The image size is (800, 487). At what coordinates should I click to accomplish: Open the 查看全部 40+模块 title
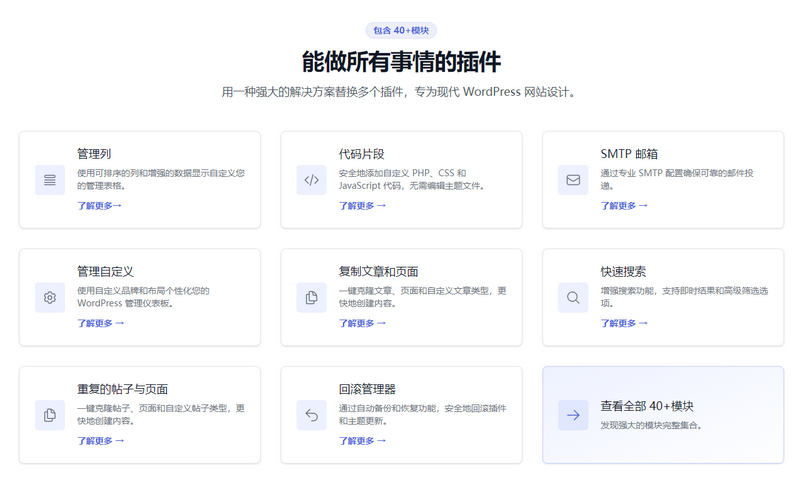click(x=647, y=406)
